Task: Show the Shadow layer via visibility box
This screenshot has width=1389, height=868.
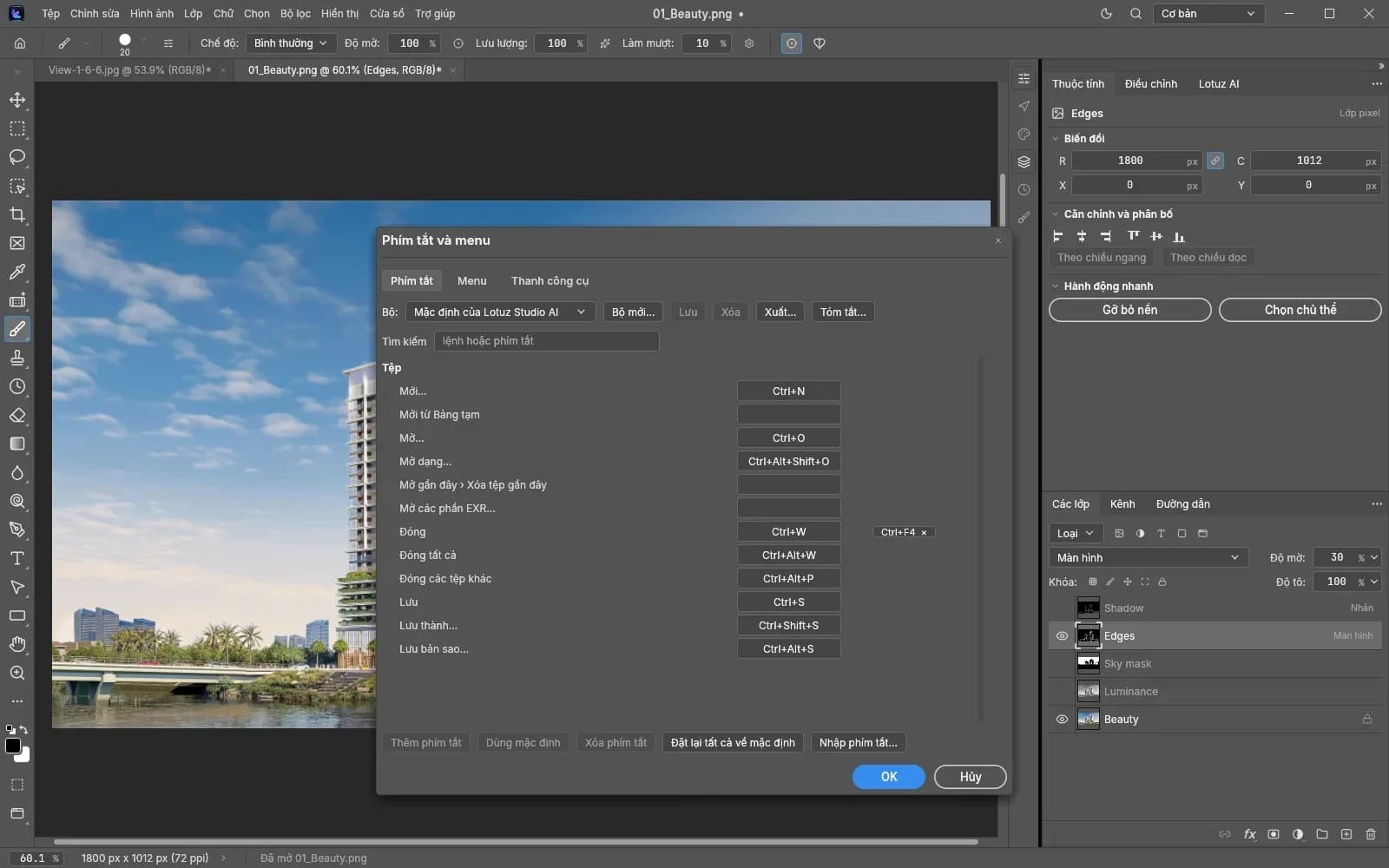Action: click(1062, 608)
